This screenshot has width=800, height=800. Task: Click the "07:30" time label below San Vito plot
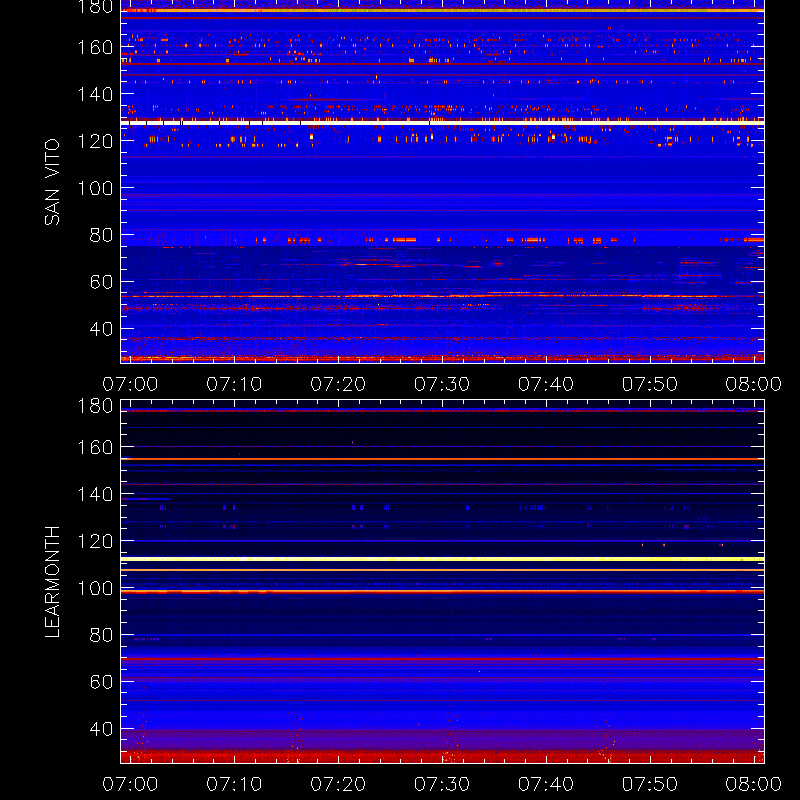[x=442, y=384]
